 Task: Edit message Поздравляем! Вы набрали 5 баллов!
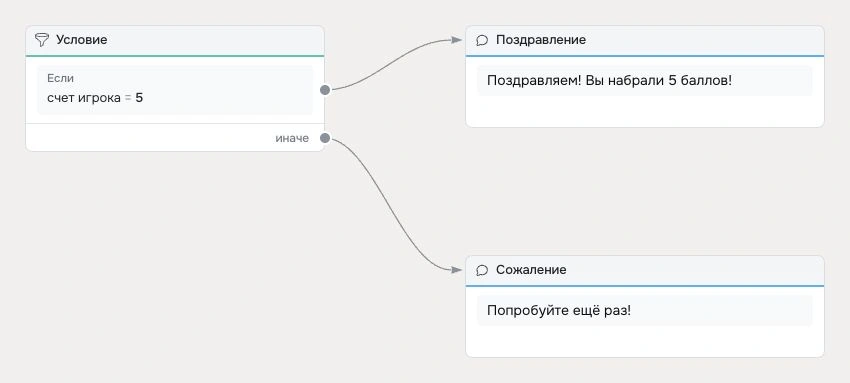click(x=645, y=81)
